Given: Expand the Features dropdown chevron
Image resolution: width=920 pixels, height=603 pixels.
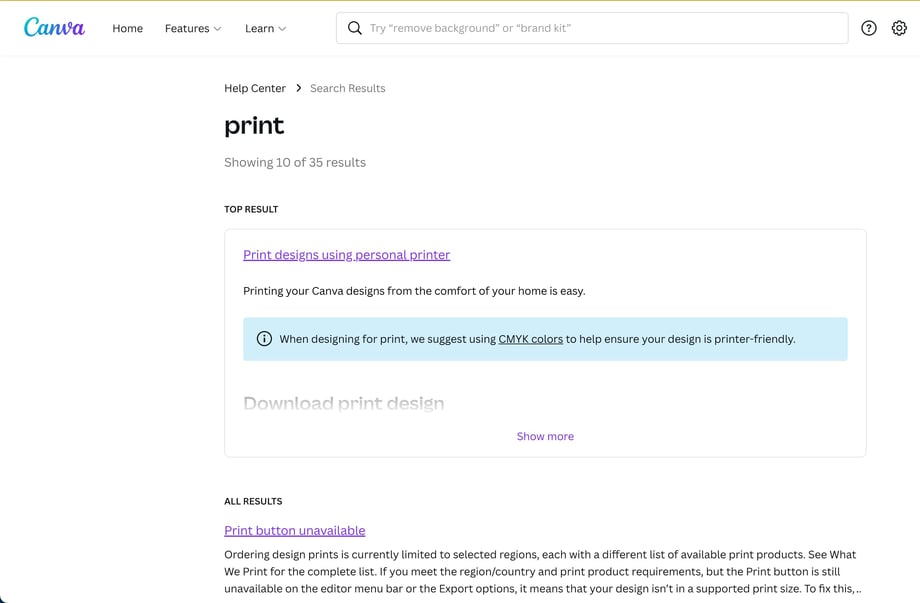Looking at the screenshot, I should click(x=218, y=29).
